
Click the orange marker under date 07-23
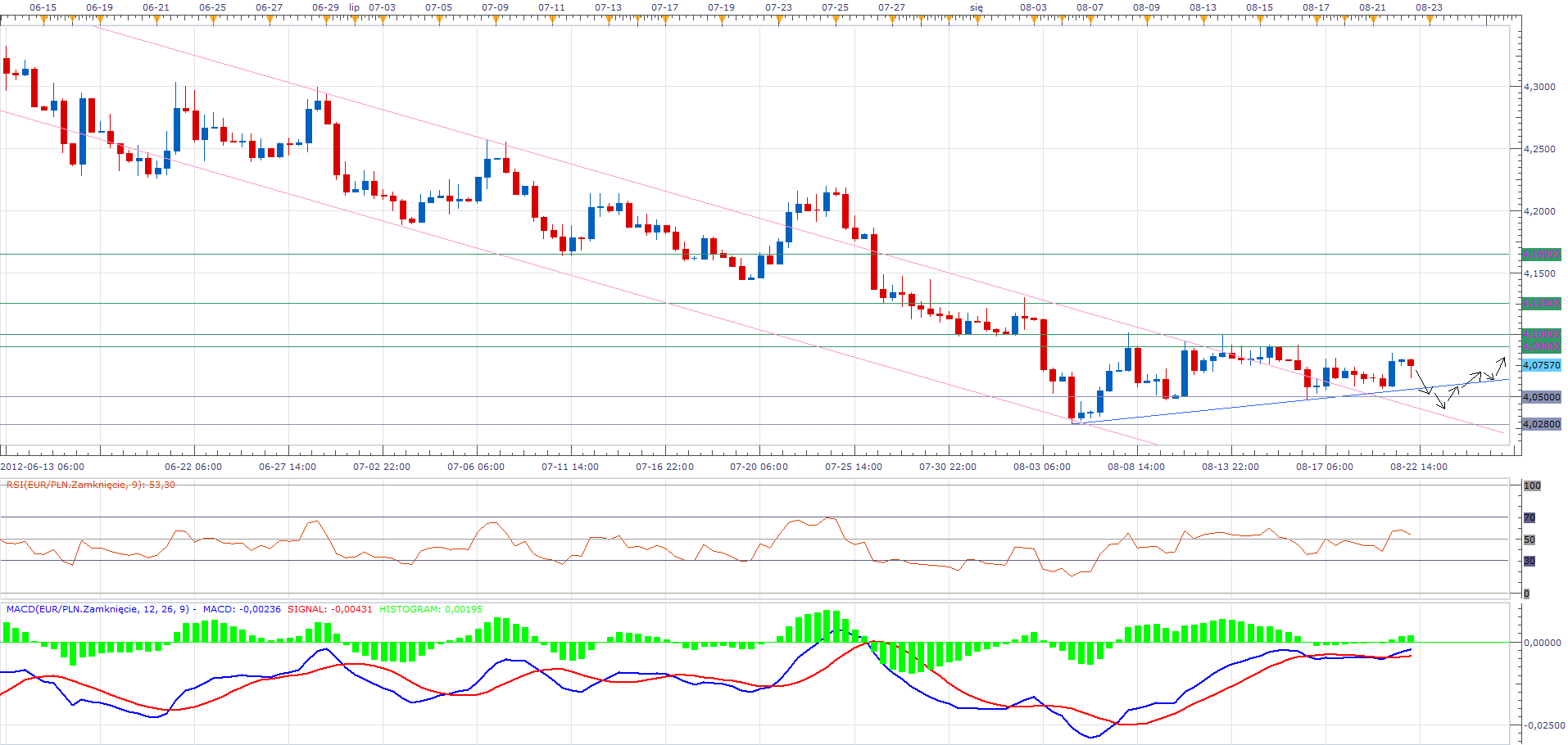(779, 19)
